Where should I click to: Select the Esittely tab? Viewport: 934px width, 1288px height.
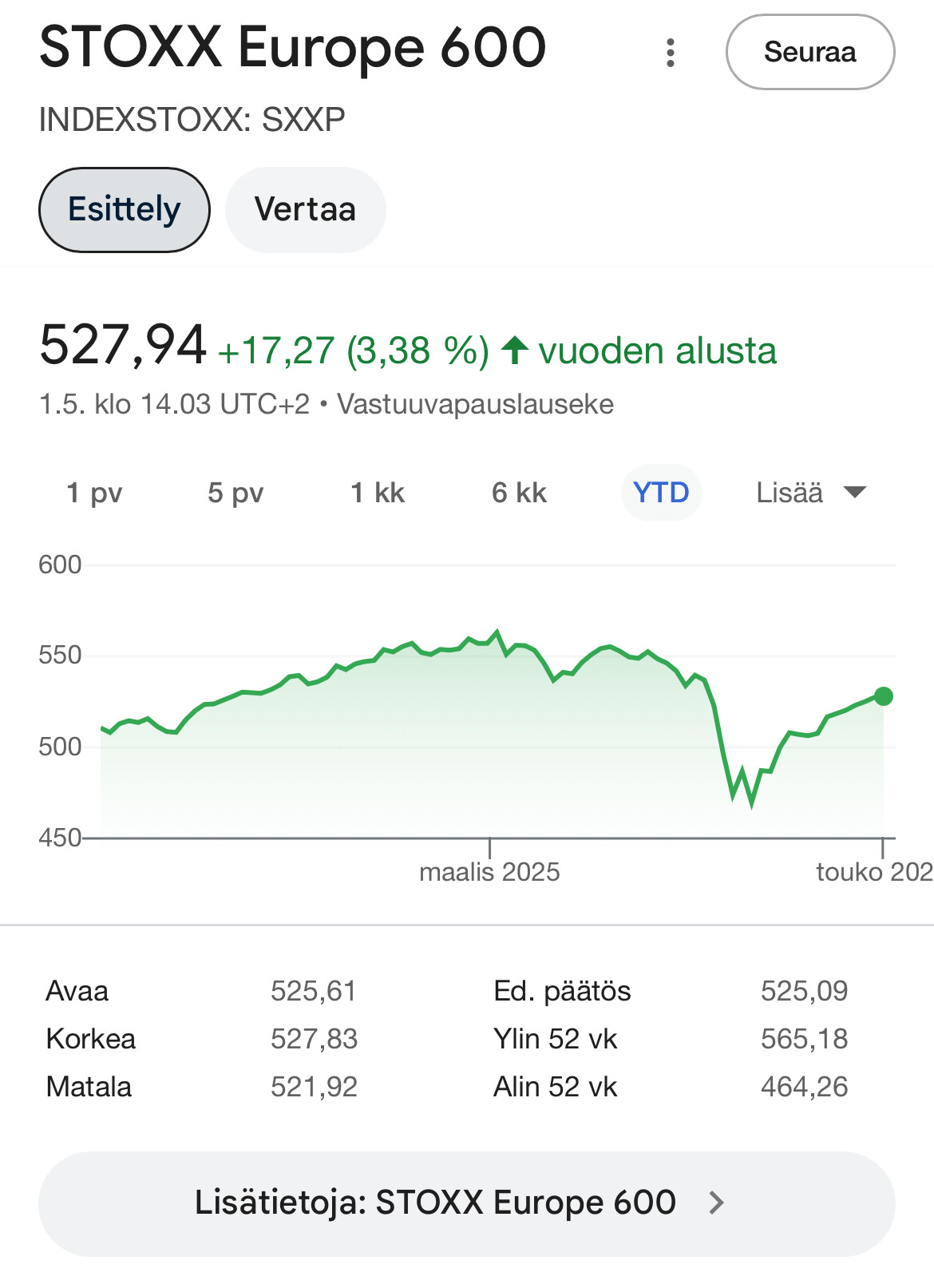(125, 210)
